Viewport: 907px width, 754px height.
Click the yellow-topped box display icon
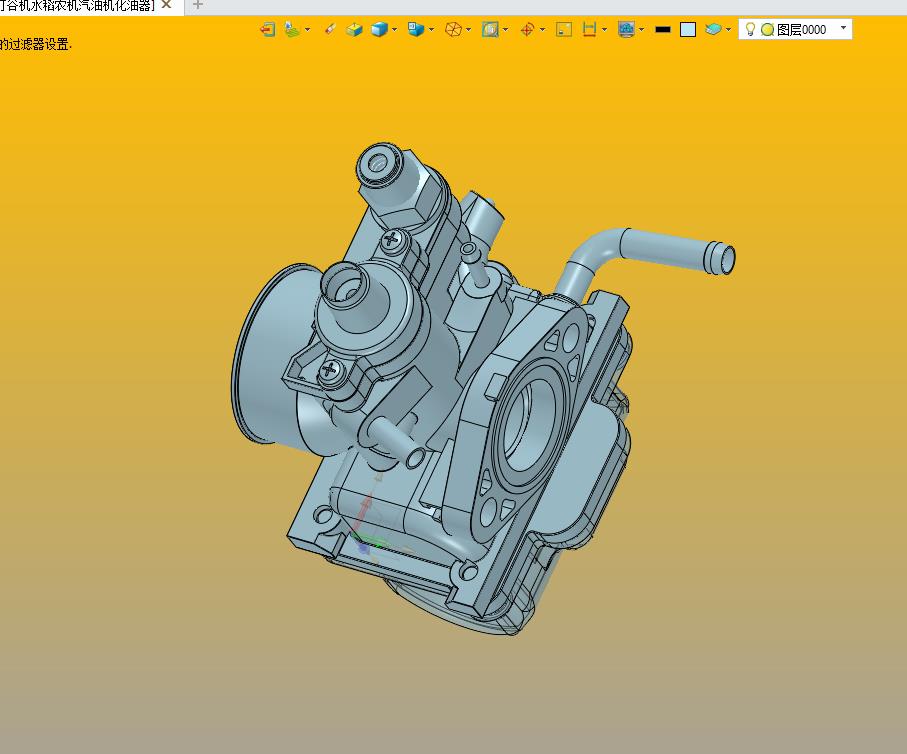(354, 30)
